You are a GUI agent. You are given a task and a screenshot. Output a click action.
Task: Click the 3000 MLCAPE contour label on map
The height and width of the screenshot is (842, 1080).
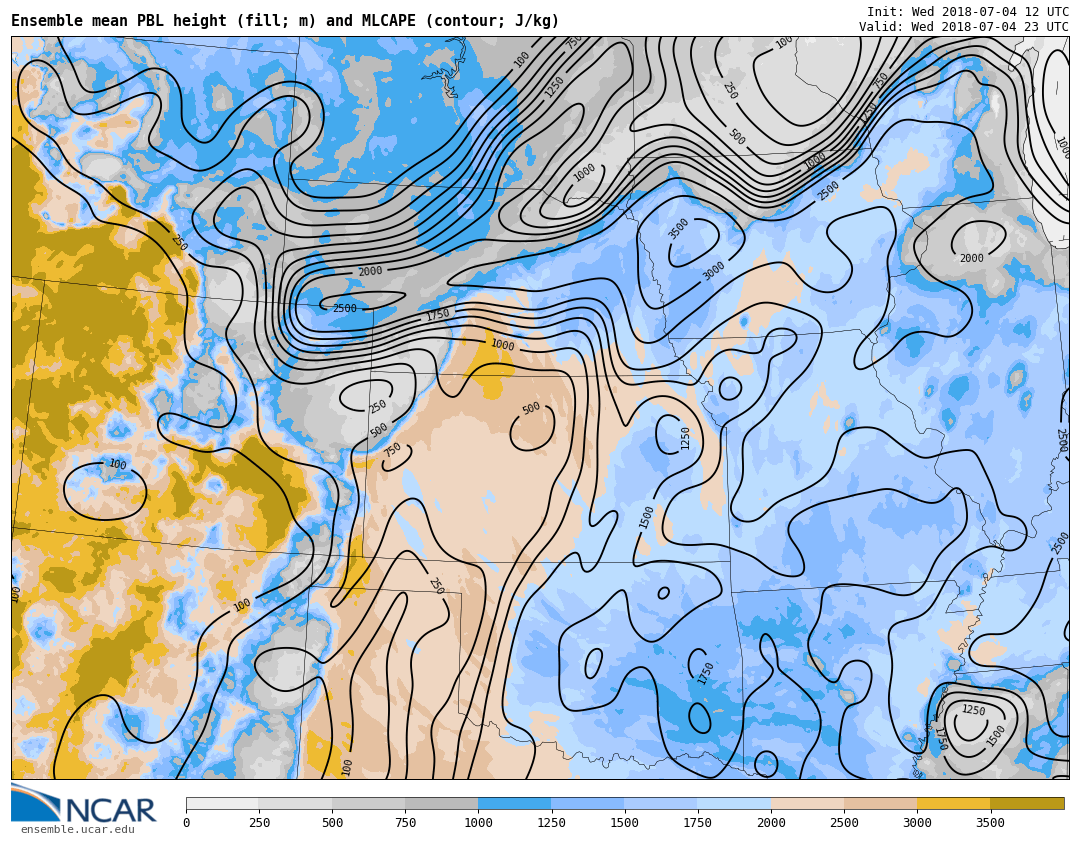[x=714, y=270]
